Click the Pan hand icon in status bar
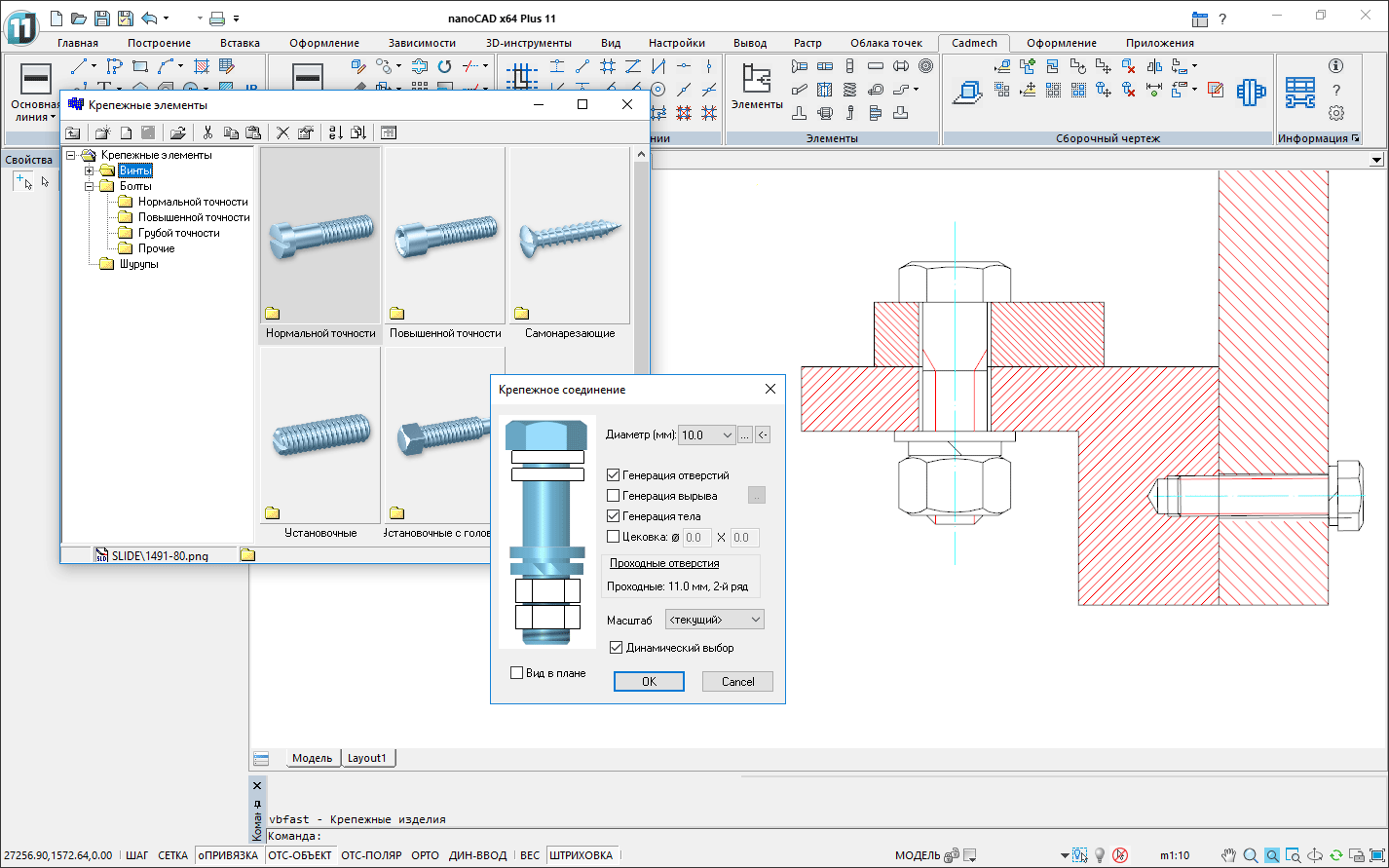 point(1229,855)
